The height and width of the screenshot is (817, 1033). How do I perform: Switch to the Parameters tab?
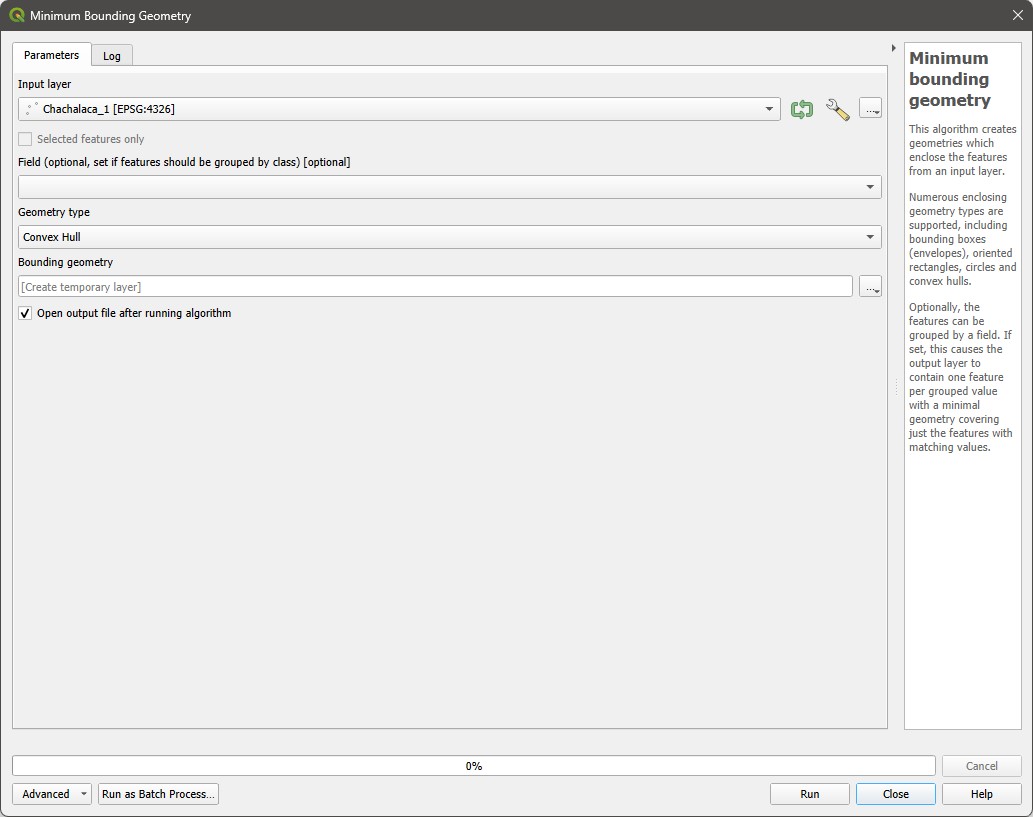click(51, 55)
